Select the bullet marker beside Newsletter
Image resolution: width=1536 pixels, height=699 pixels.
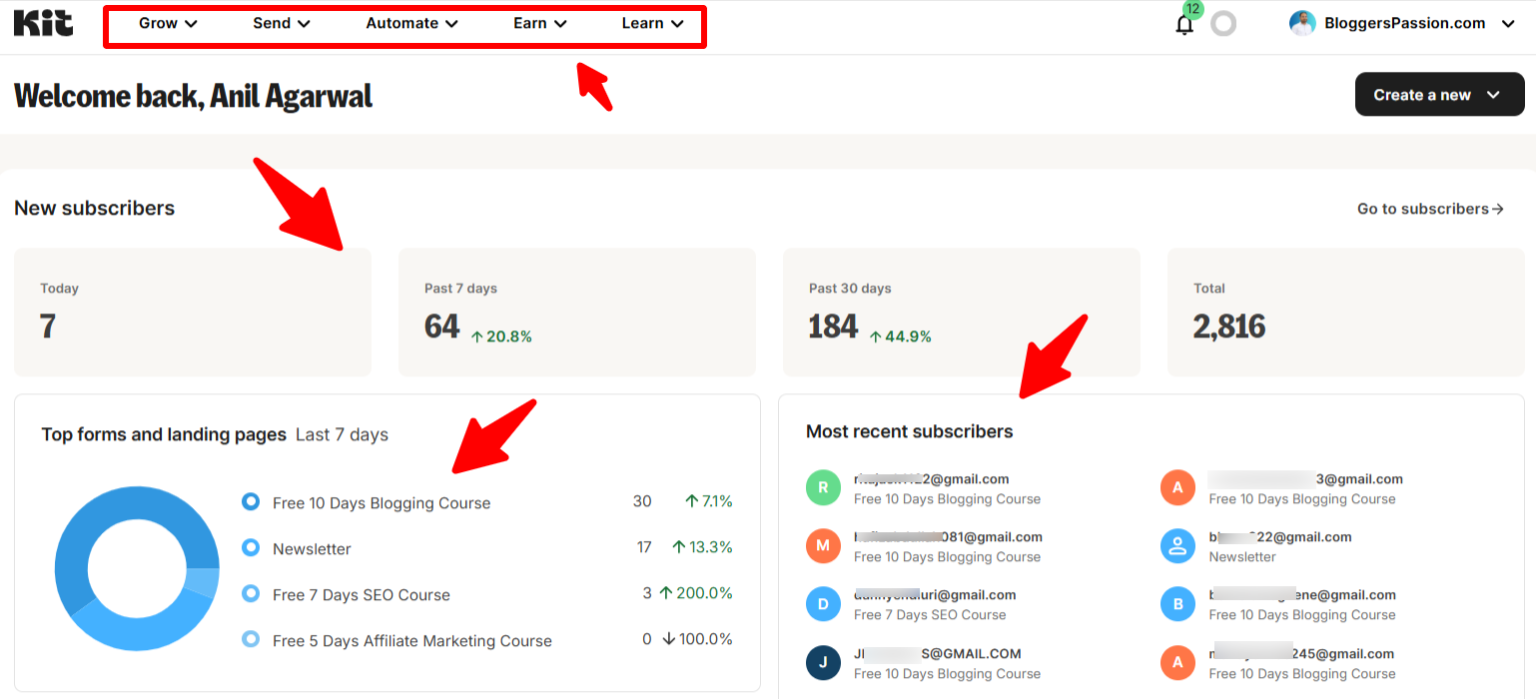(x=250, y=548)
